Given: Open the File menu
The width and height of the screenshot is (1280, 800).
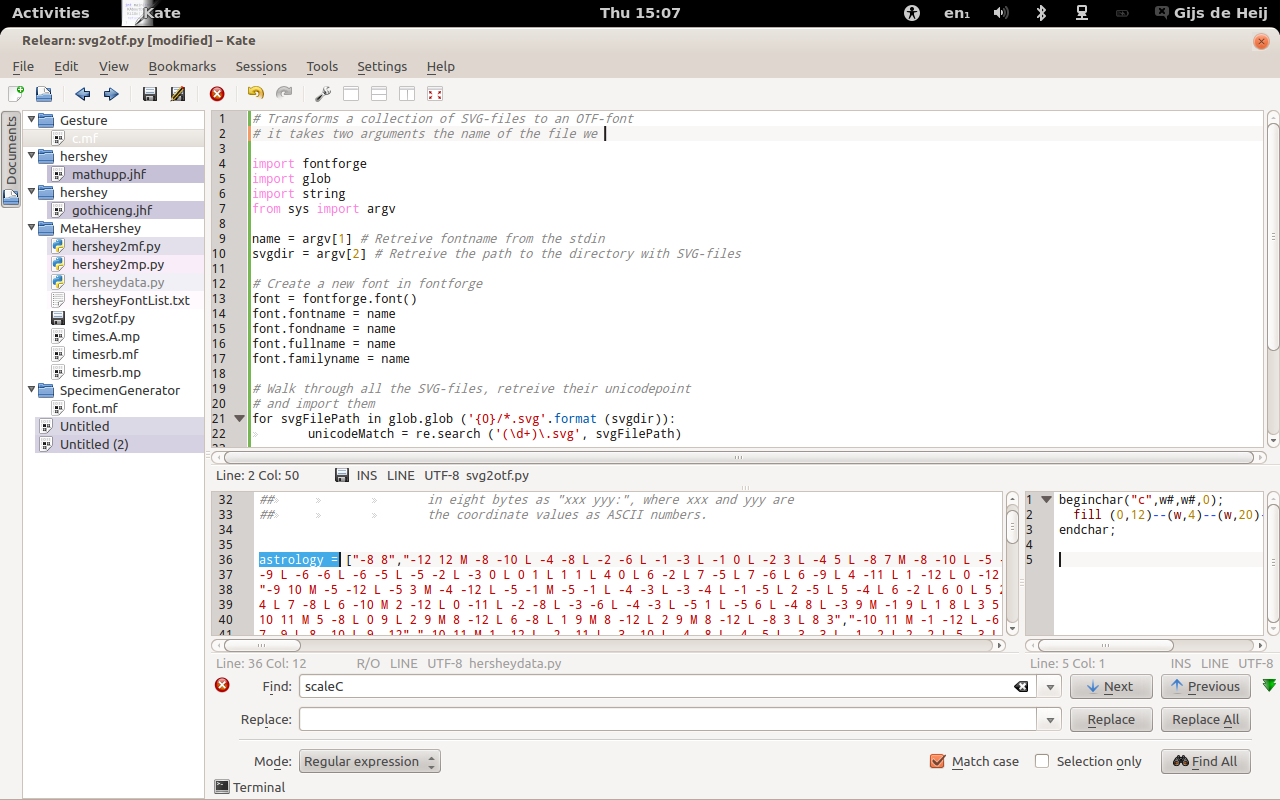Looking at the screenshot, I should [x=23, y=66].
